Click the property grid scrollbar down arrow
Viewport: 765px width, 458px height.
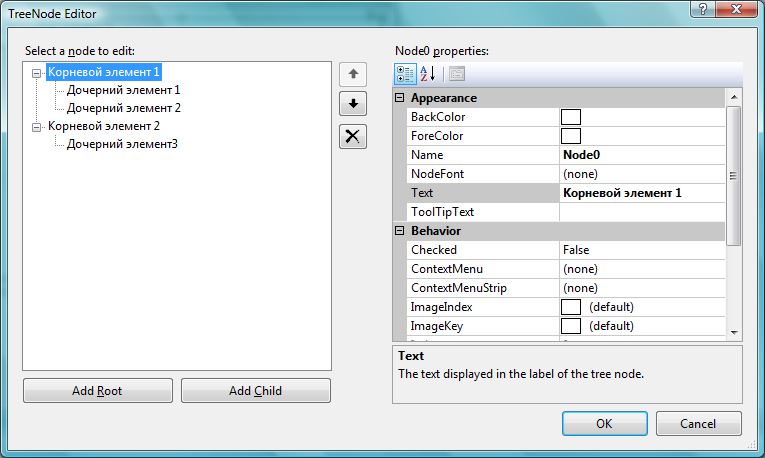[x=734, y=332]
